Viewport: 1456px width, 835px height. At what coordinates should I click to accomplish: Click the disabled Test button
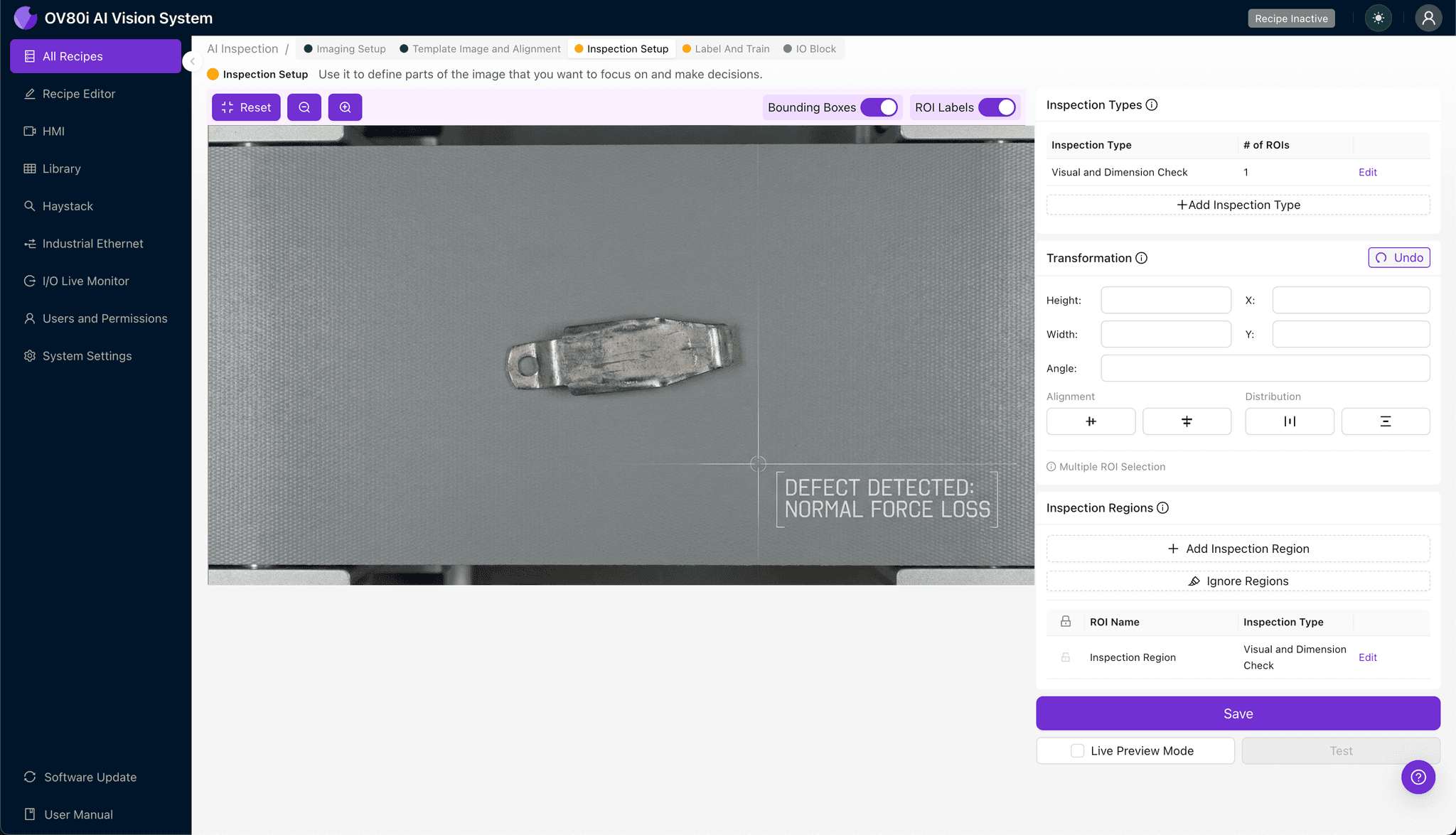click(x=1341, y=750)
